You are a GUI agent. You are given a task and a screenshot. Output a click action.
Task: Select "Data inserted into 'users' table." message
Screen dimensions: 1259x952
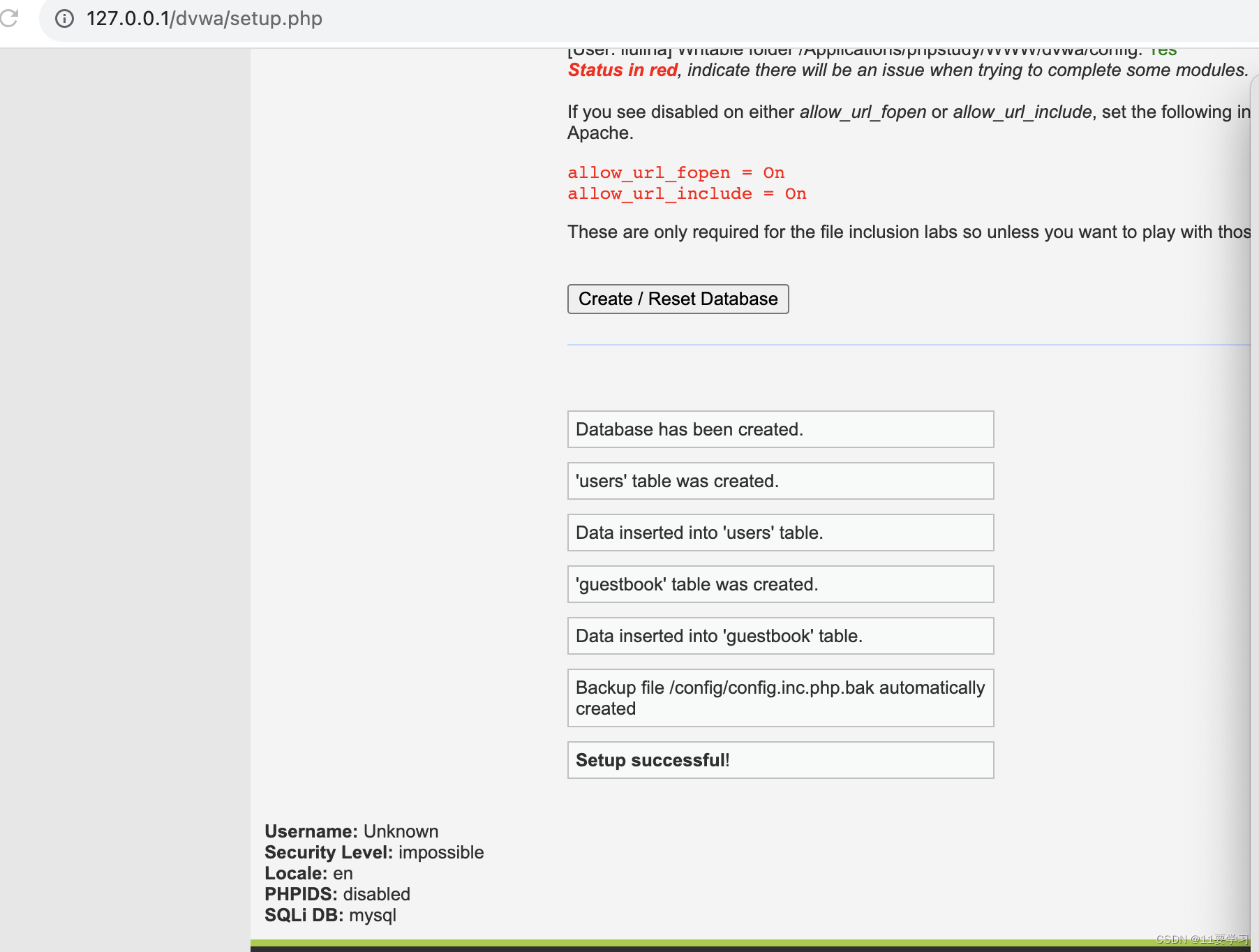tap(780, 533)
